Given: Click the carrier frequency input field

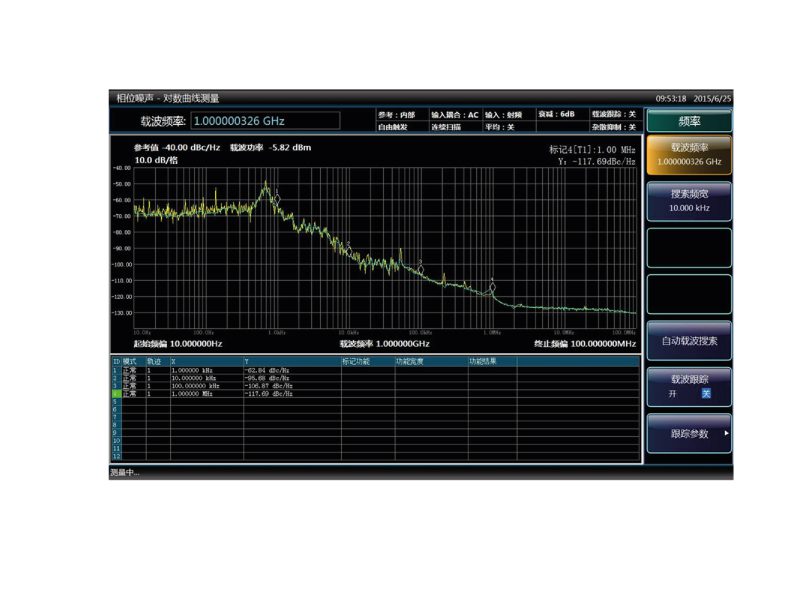Looking at the screenshot, I should 264,121.
